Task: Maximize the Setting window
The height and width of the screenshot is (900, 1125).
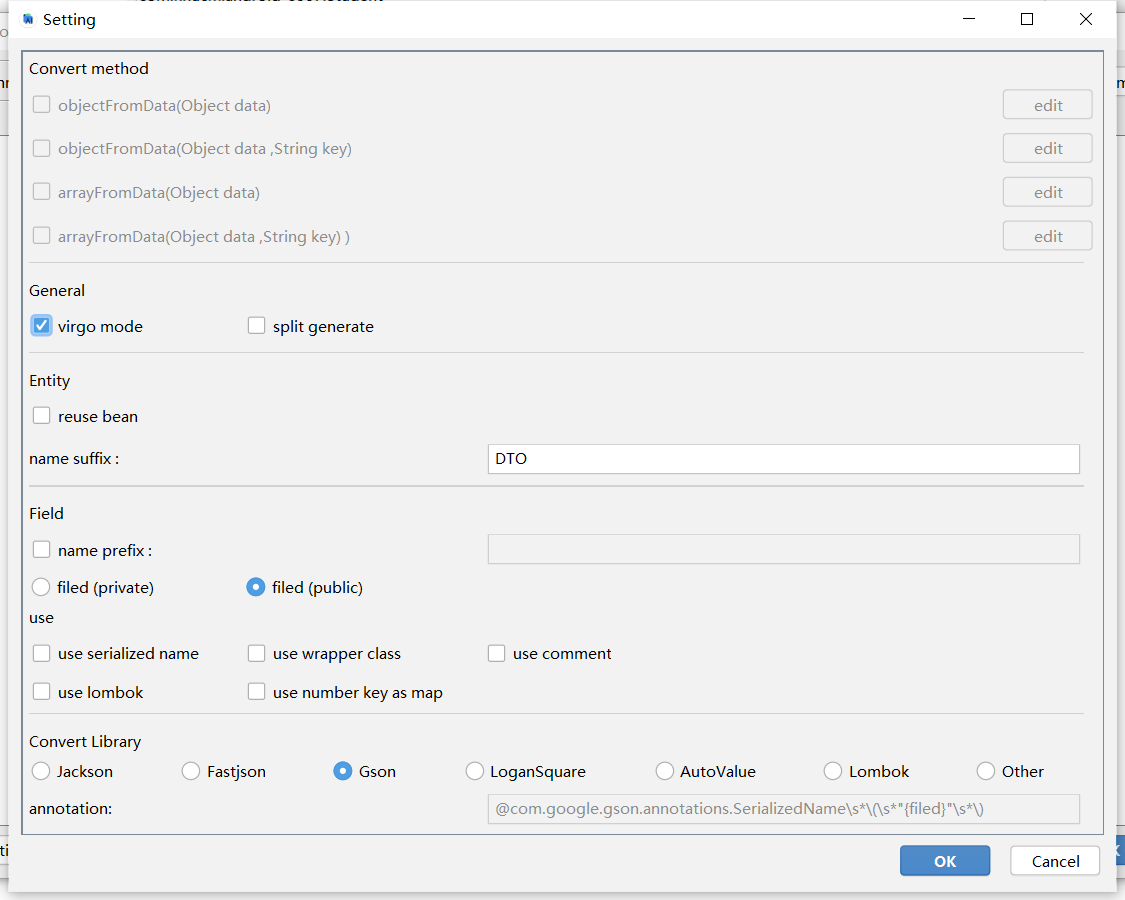Action: click(x=1027, y=19)
